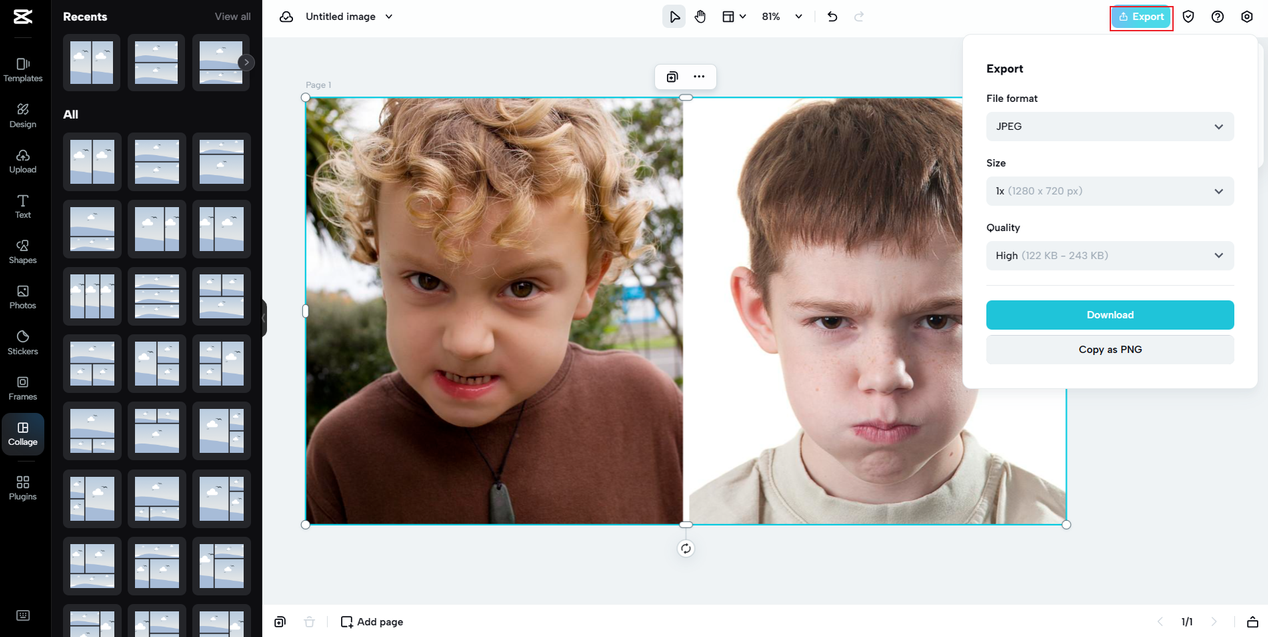Open the 81% zoom dropdown
The height and width of the screenshot is (637, 1268).
783,17
